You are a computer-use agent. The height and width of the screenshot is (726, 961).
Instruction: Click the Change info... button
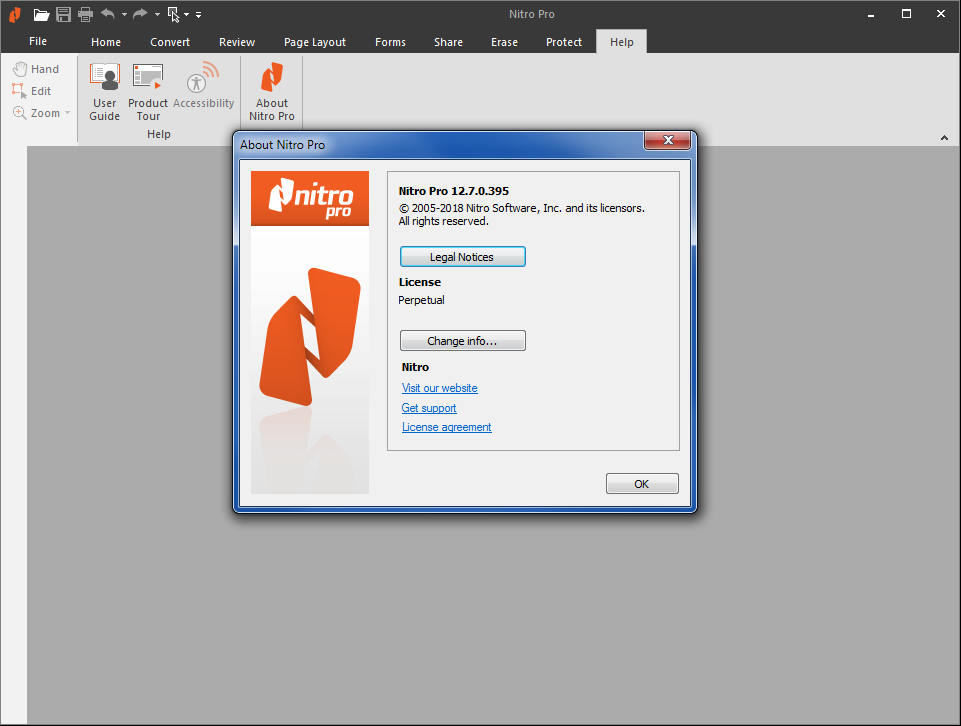(x=463, y=341)
